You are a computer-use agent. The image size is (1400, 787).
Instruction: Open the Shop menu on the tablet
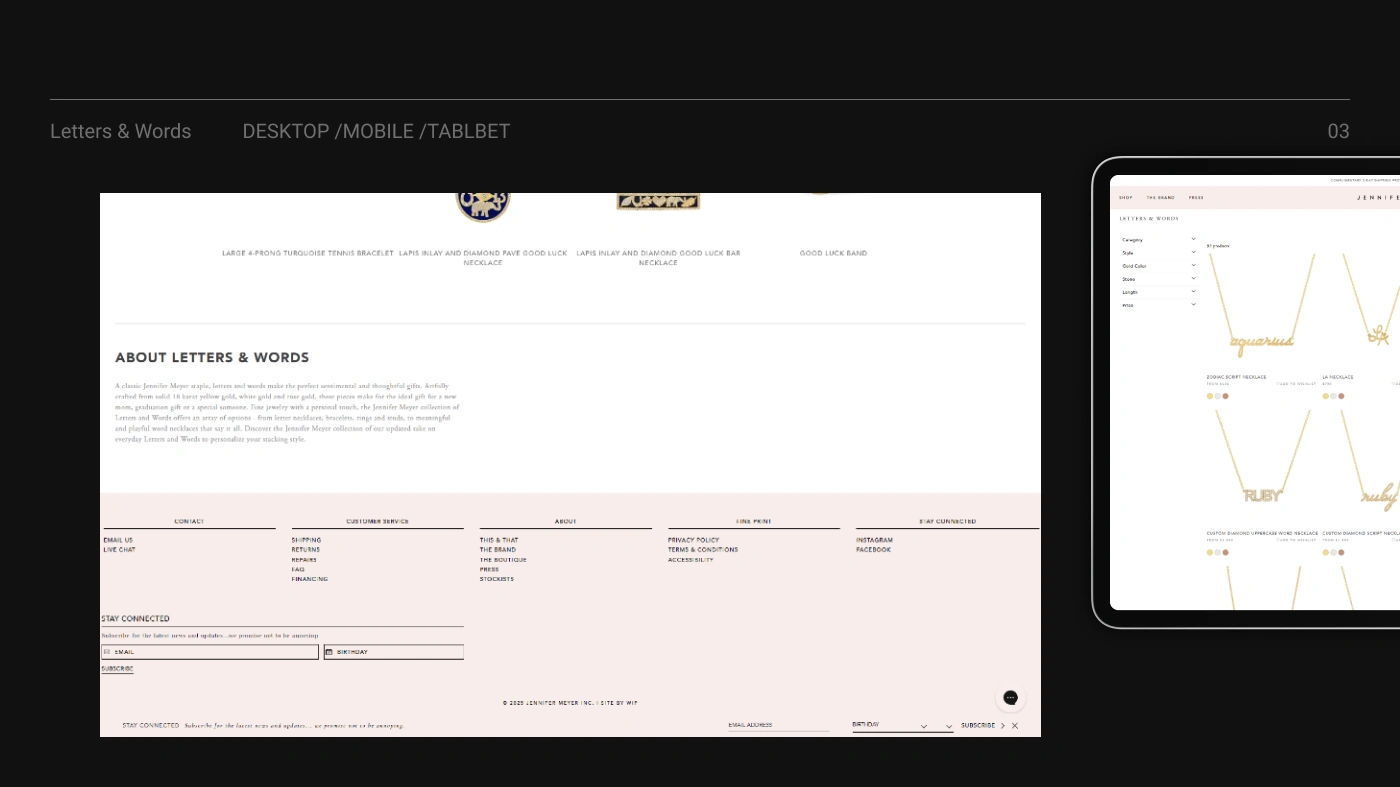click(x=1126, y=198)
